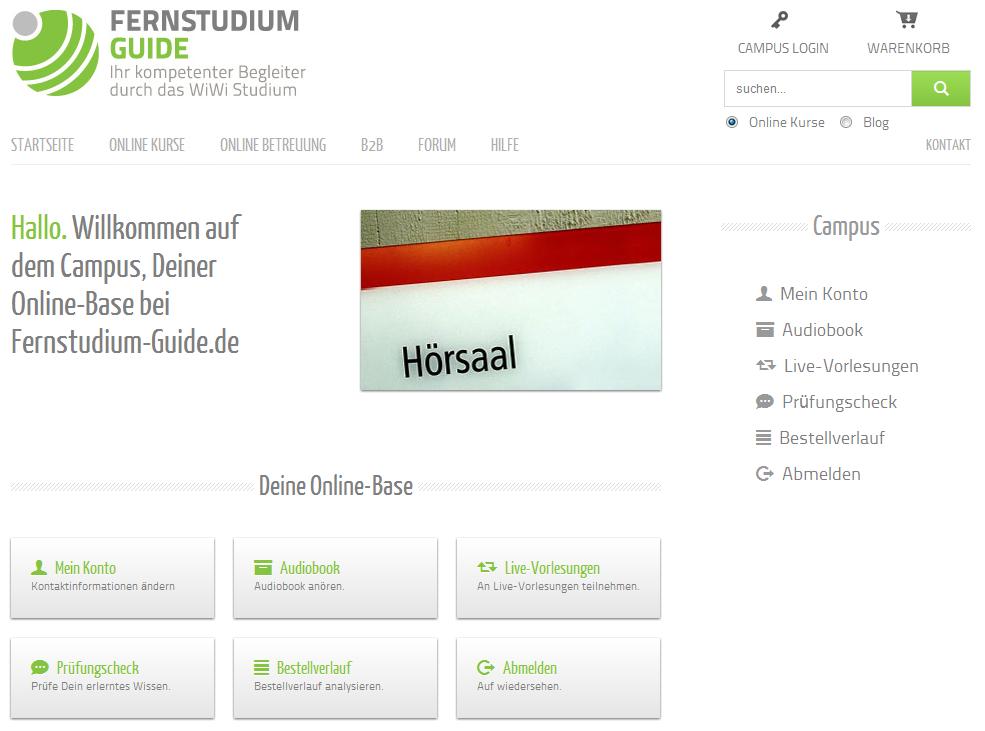Viewport: 985px width, 731px height.
Task: Click the green box icon in Audiobook card
Action: (x=263, y=568)
